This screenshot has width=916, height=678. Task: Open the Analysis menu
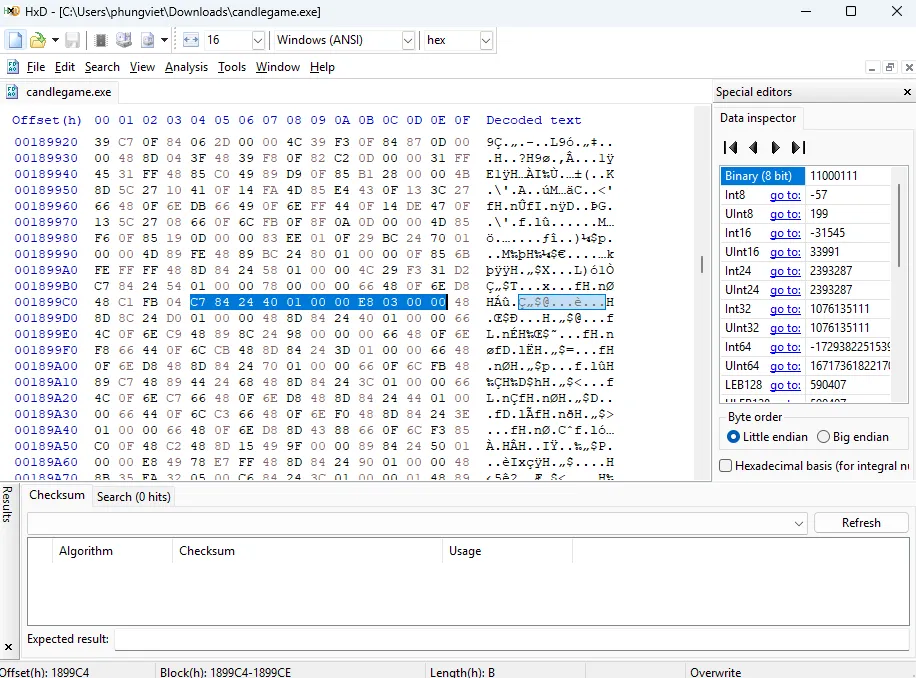click(186, 67)
